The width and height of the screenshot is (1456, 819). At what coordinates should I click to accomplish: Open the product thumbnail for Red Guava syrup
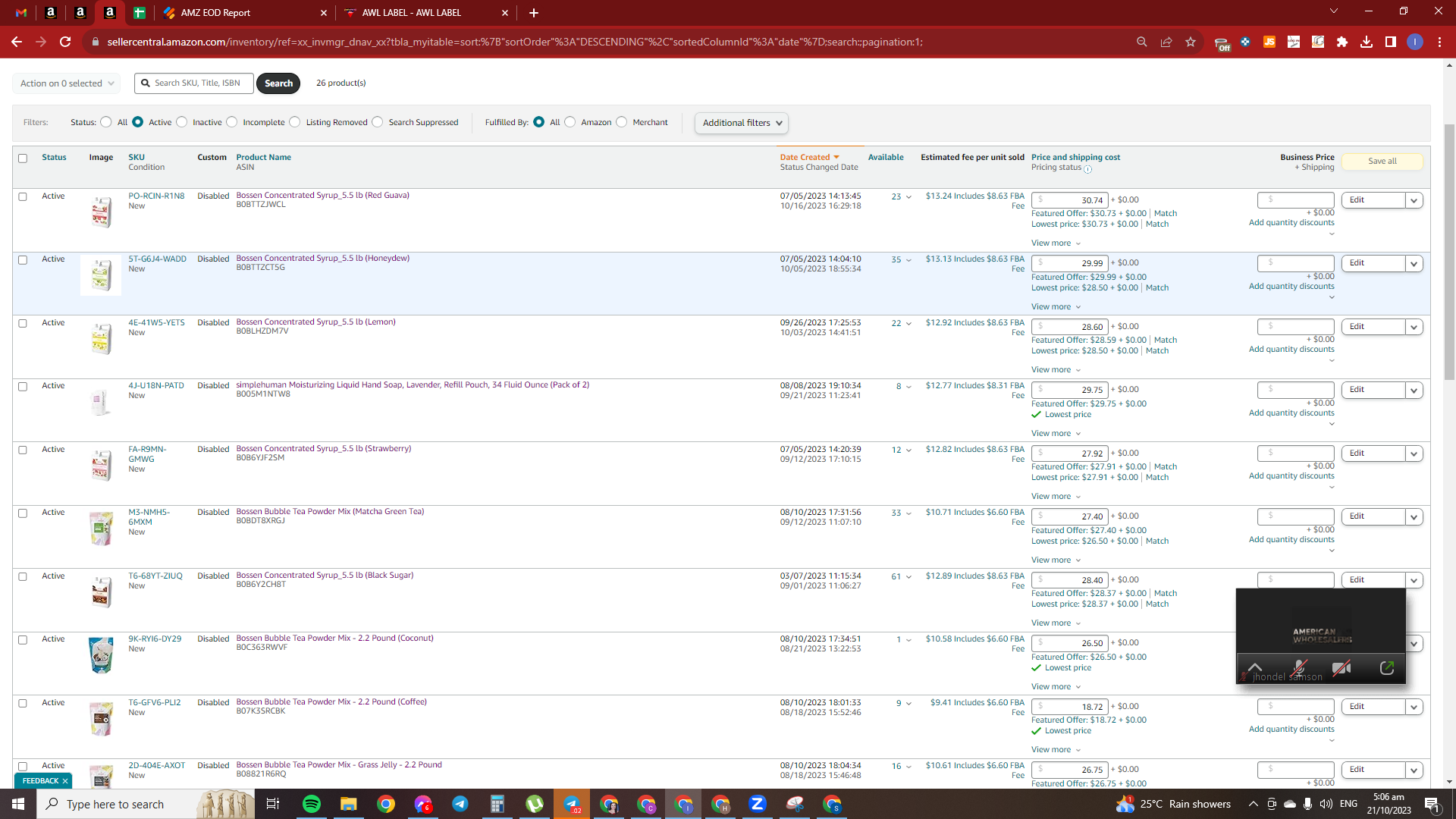[101, 212]
